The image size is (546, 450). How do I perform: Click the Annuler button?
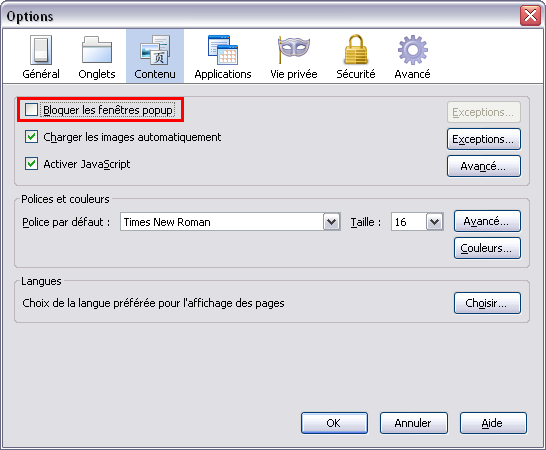[x=414, y=423]
